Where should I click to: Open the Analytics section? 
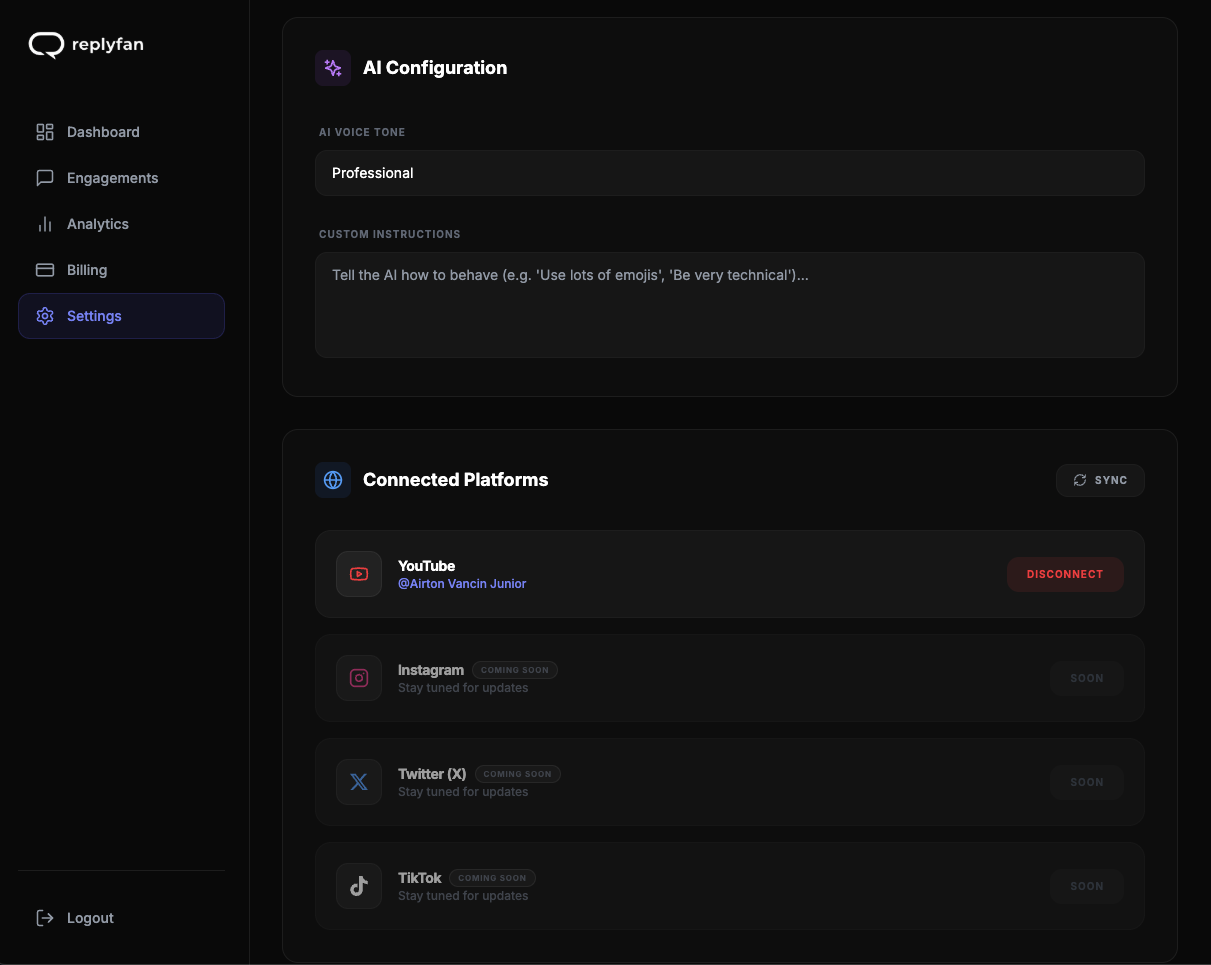(97, 224)
